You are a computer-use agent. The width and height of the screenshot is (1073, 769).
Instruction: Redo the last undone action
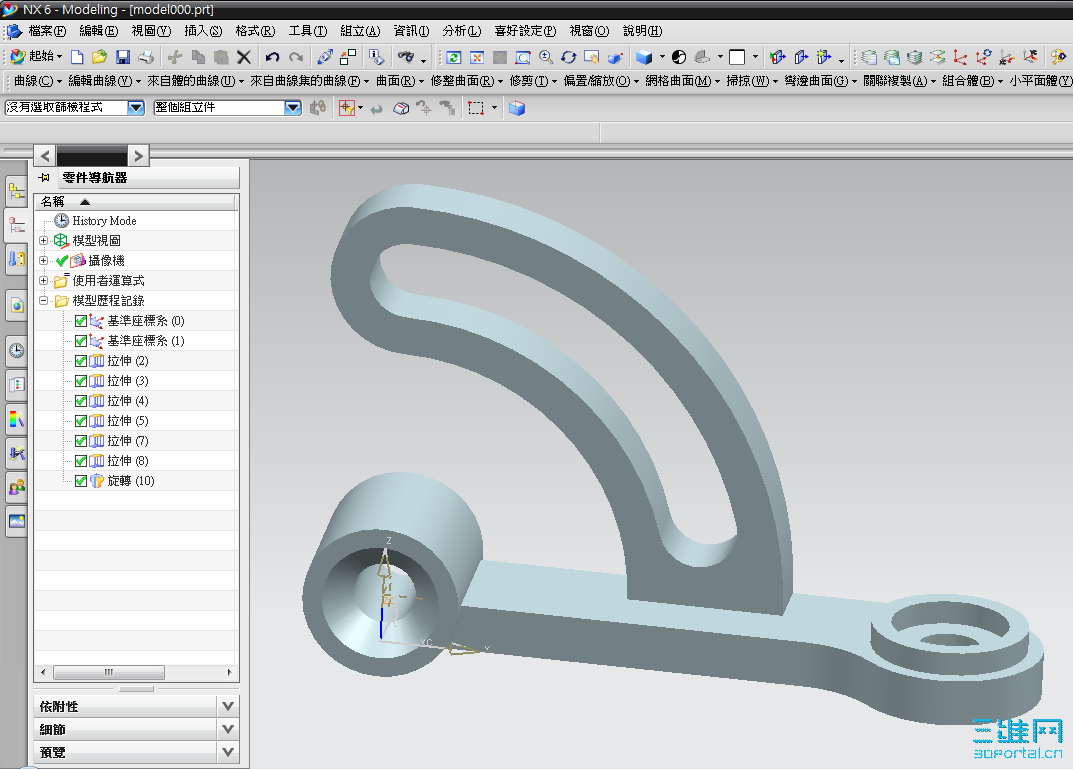click(296, 57)
